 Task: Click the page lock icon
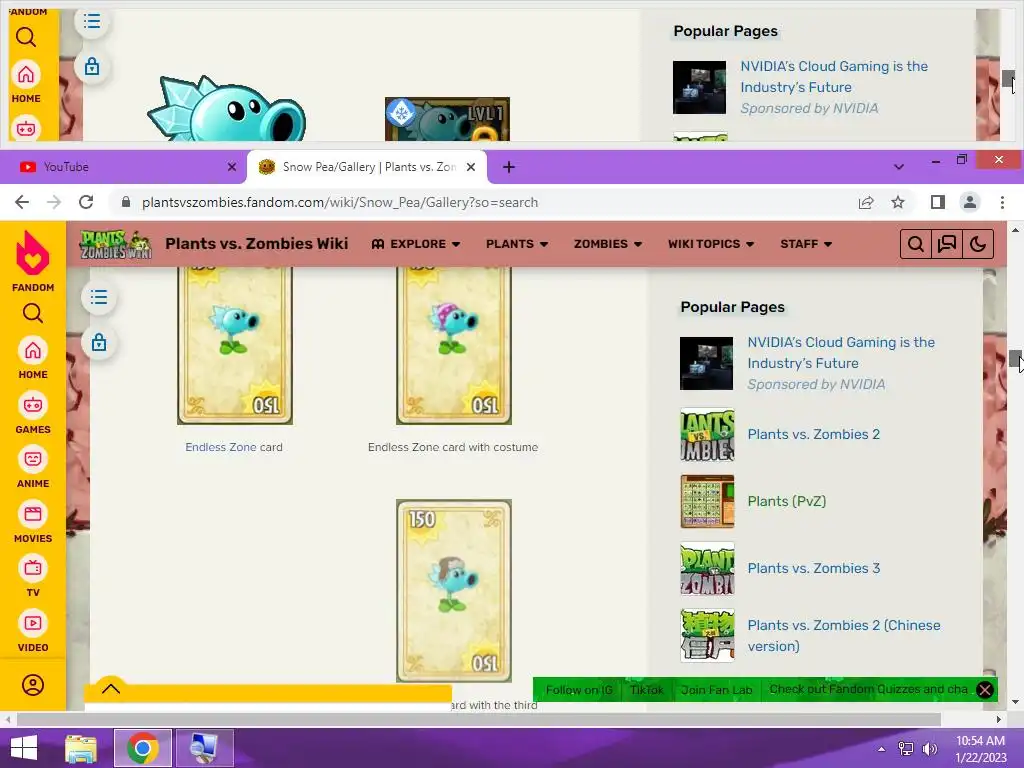(99, 342)
